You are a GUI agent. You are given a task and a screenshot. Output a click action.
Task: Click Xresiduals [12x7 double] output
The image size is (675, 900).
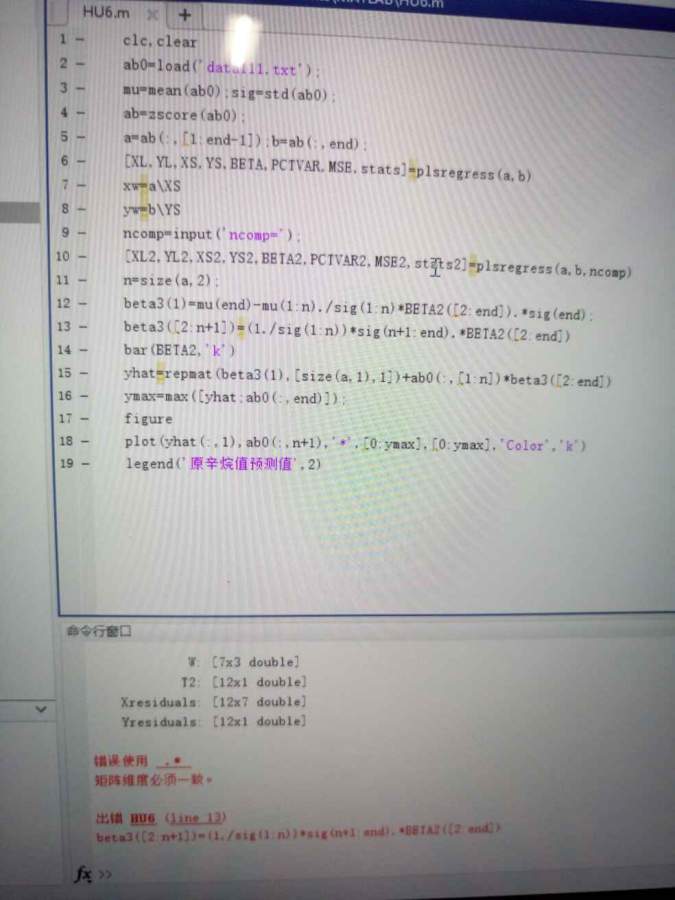point(214,702)
